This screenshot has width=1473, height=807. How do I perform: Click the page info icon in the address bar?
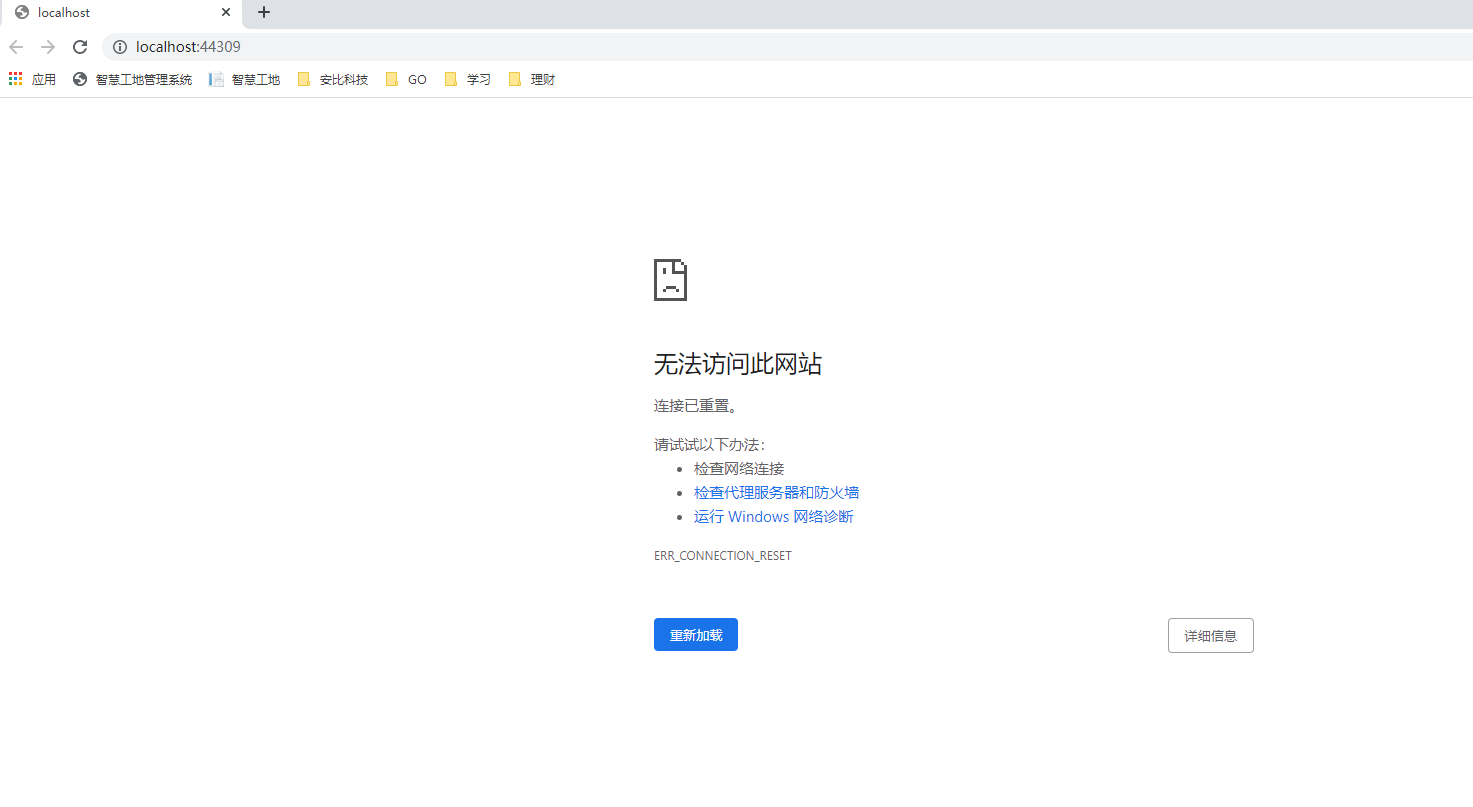tap(120, 46)
